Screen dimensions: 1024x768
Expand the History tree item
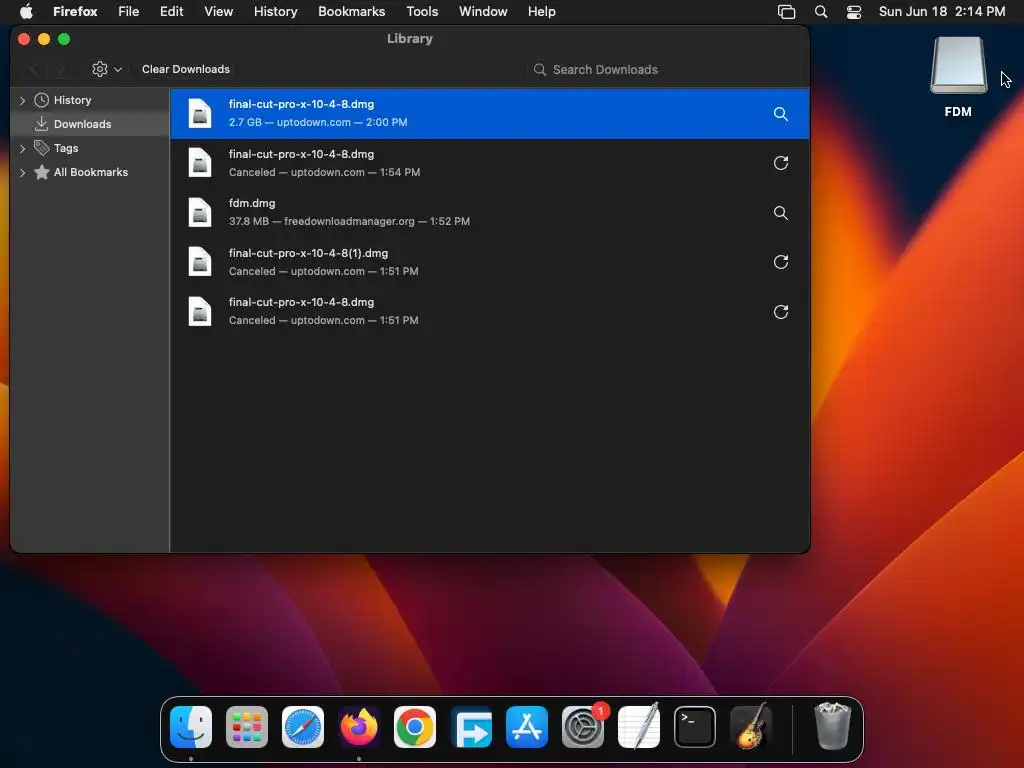(x=22, y=101)
